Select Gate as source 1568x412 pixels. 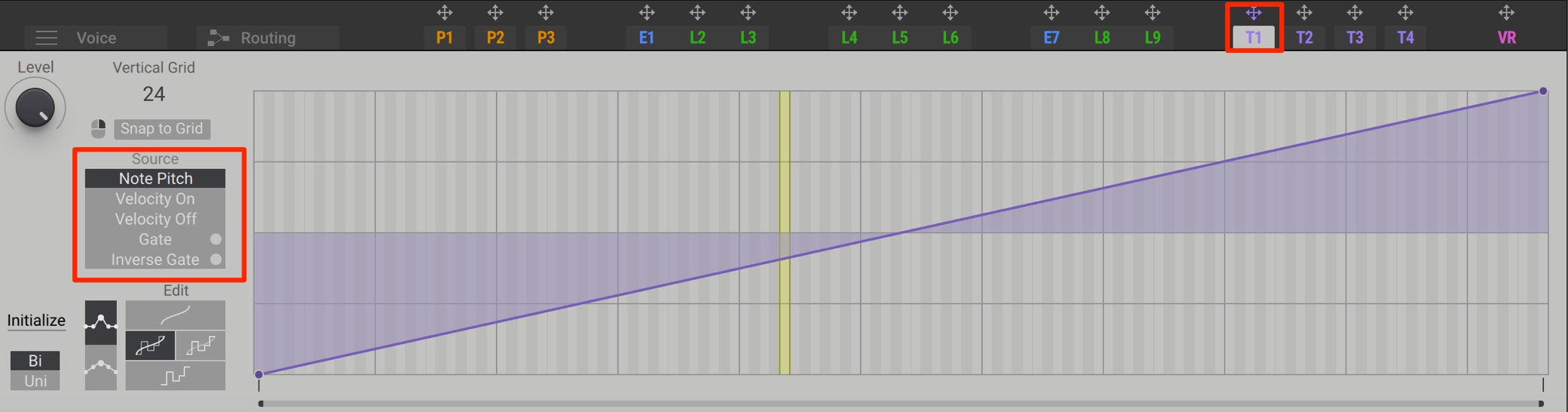point(155,239)
